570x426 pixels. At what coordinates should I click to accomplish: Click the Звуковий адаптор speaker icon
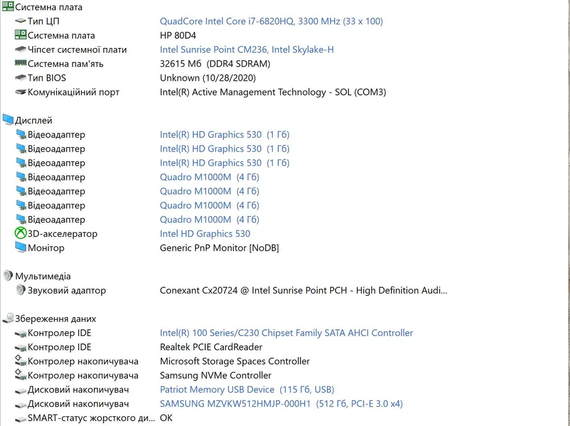point(21,290)
